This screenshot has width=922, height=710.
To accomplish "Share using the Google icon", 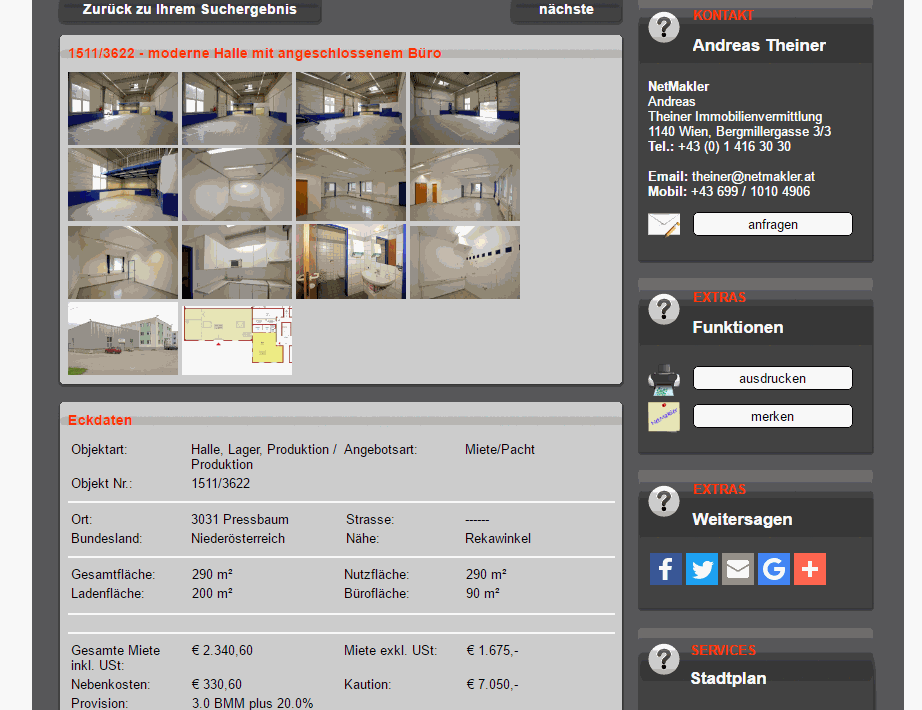I will pos(773,569).
